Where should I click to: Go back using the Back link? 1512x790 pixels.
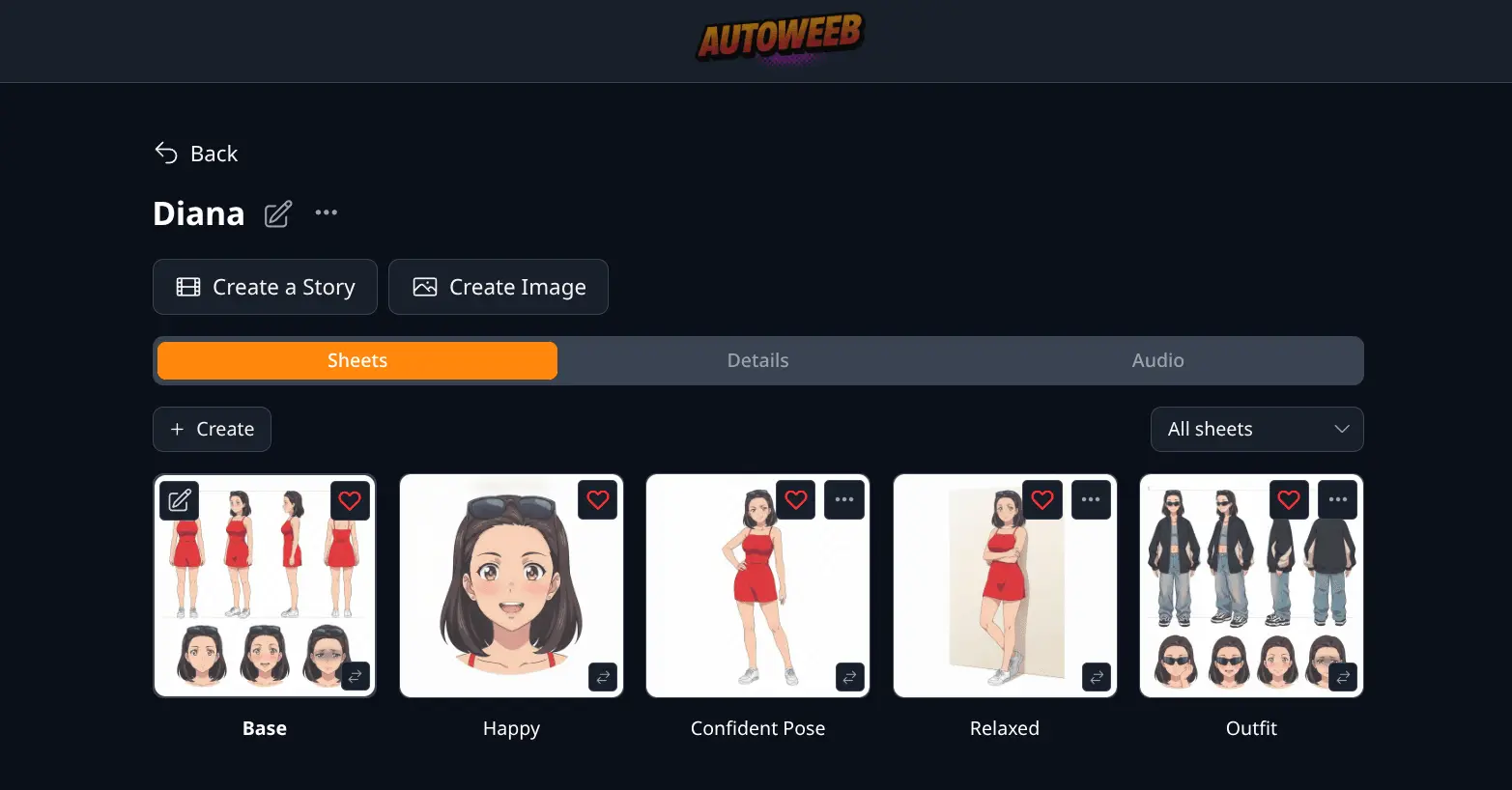click(196, 154)
